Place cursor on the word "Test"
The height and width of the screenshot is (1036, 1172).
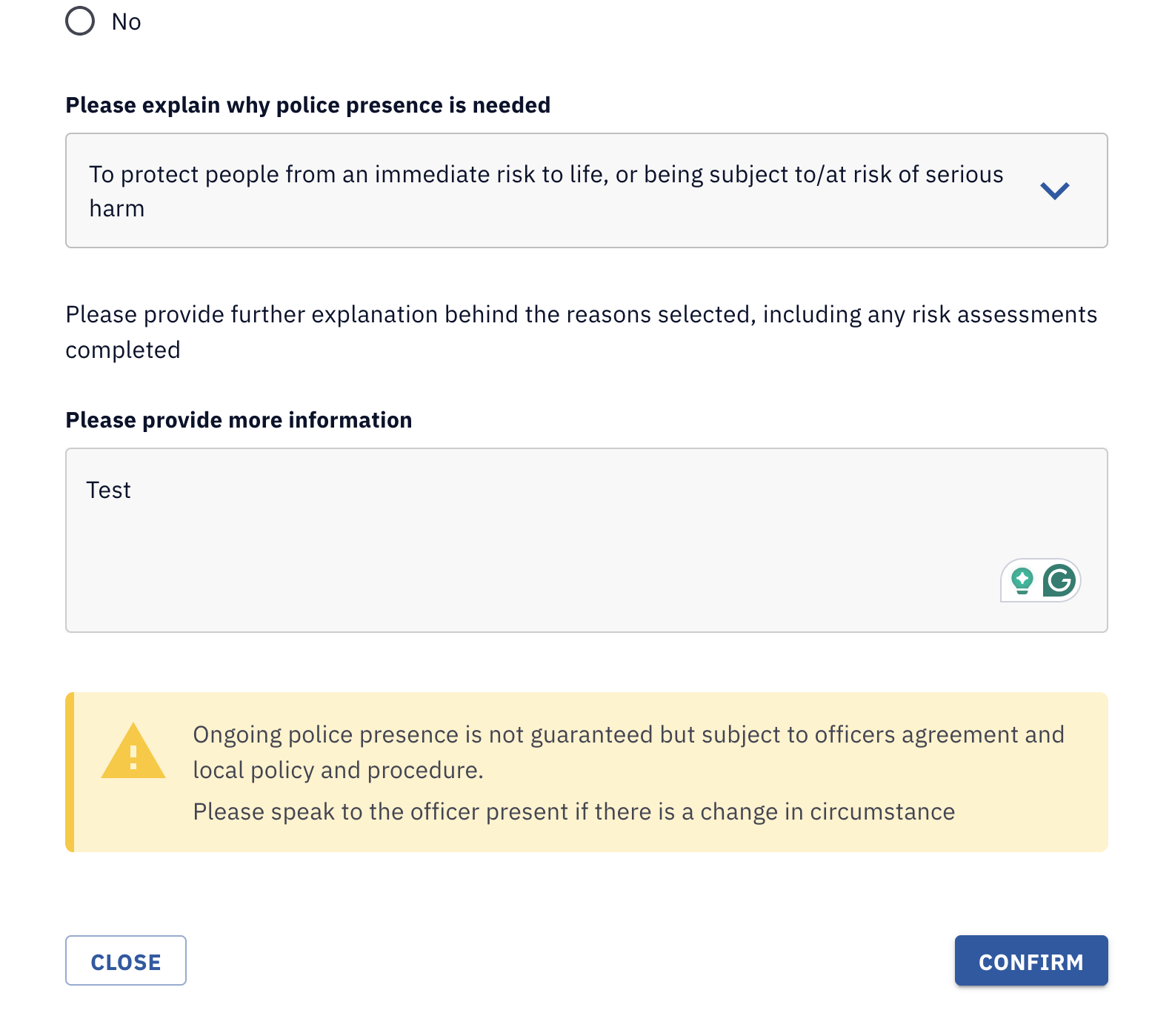tap(108, 491)
